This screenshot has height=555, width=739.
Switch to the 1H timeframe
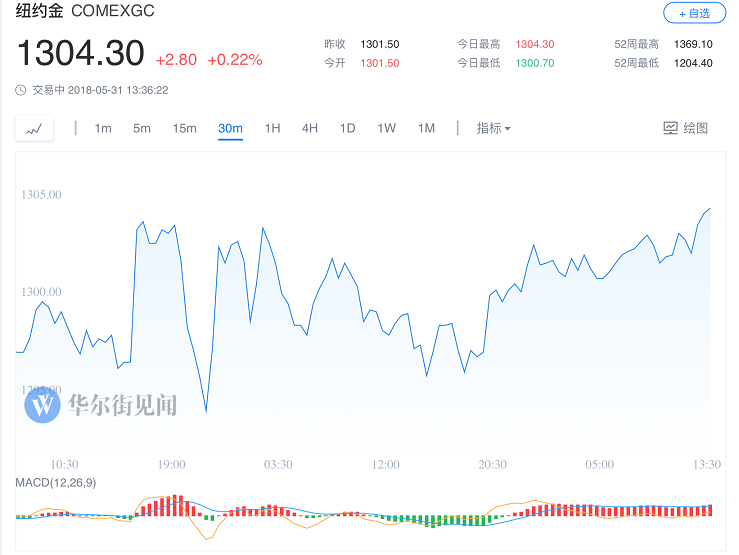pyautogui.click(x=272, y=128)
